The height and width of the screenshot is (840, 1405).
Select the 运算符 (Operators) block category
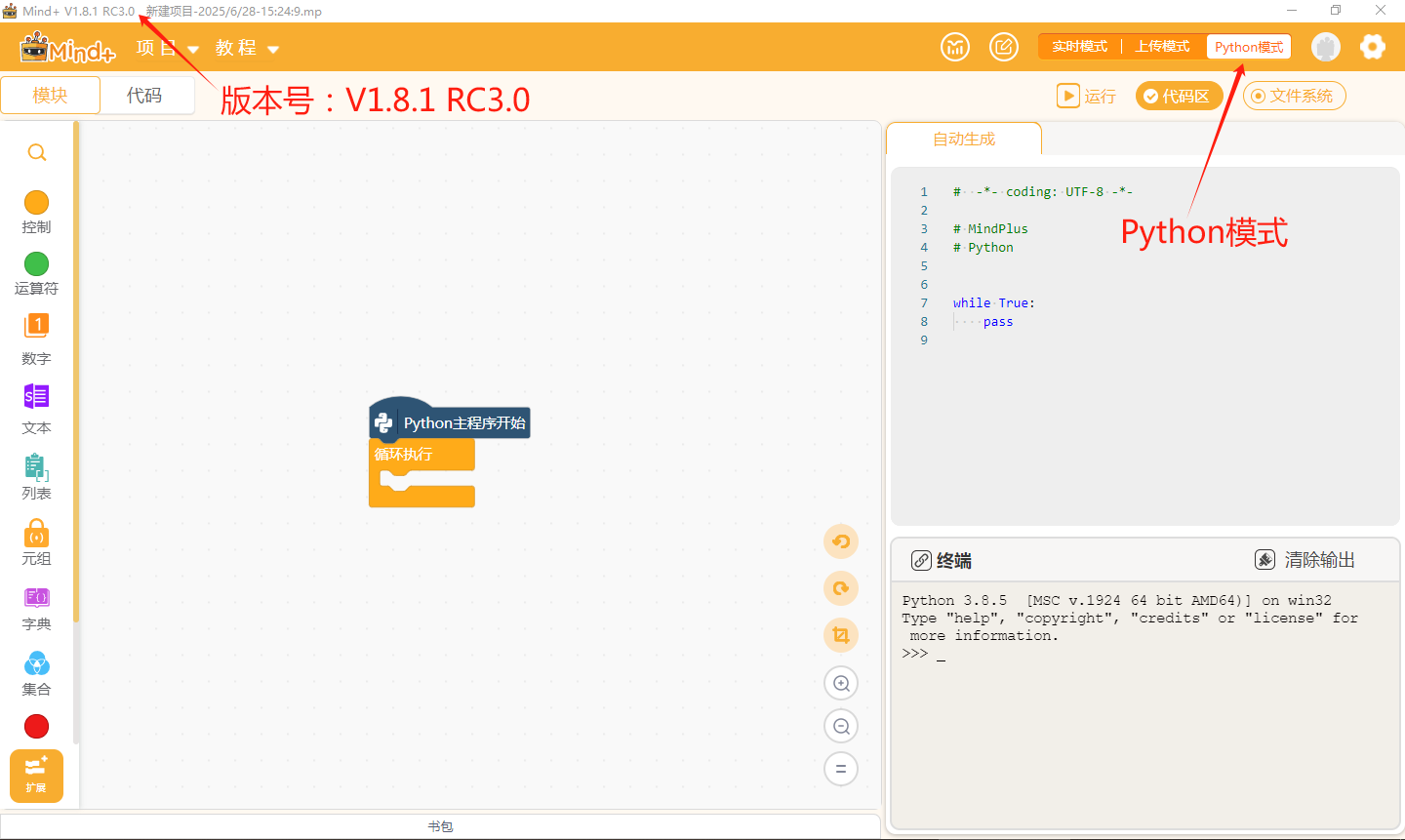[36, 273]
